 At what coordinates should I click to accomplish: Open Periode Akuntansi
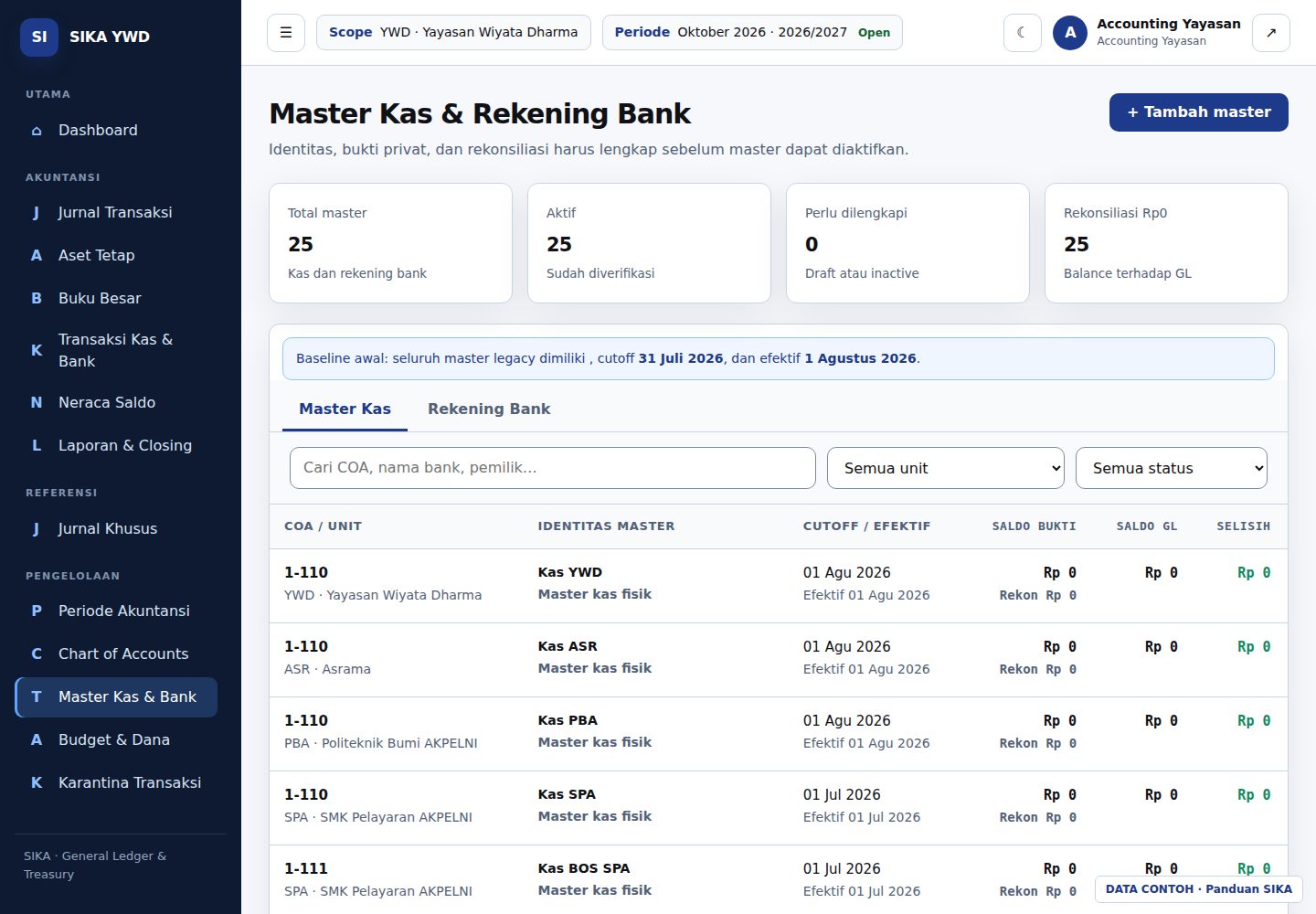pos(116,611)
